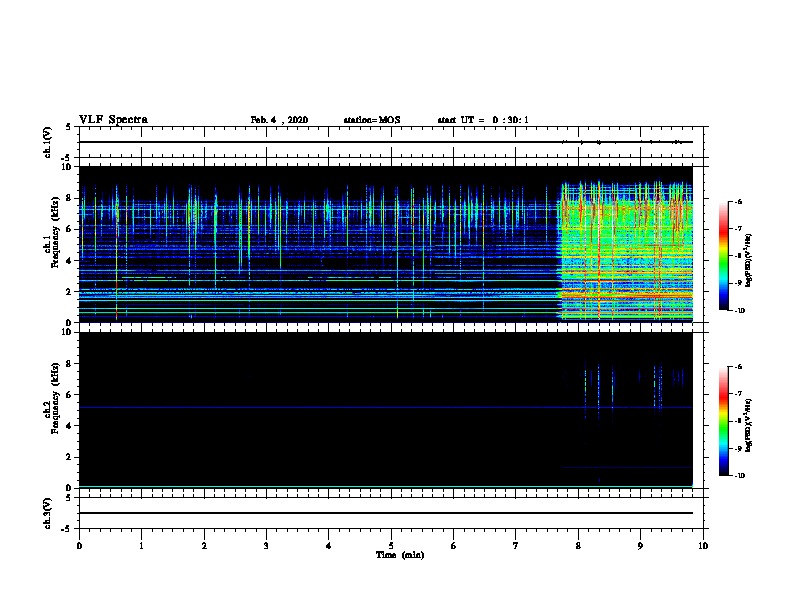Click time axis tick label "8"
The height and width of the screenshot is (612, 792).
[x=578, y=545]
